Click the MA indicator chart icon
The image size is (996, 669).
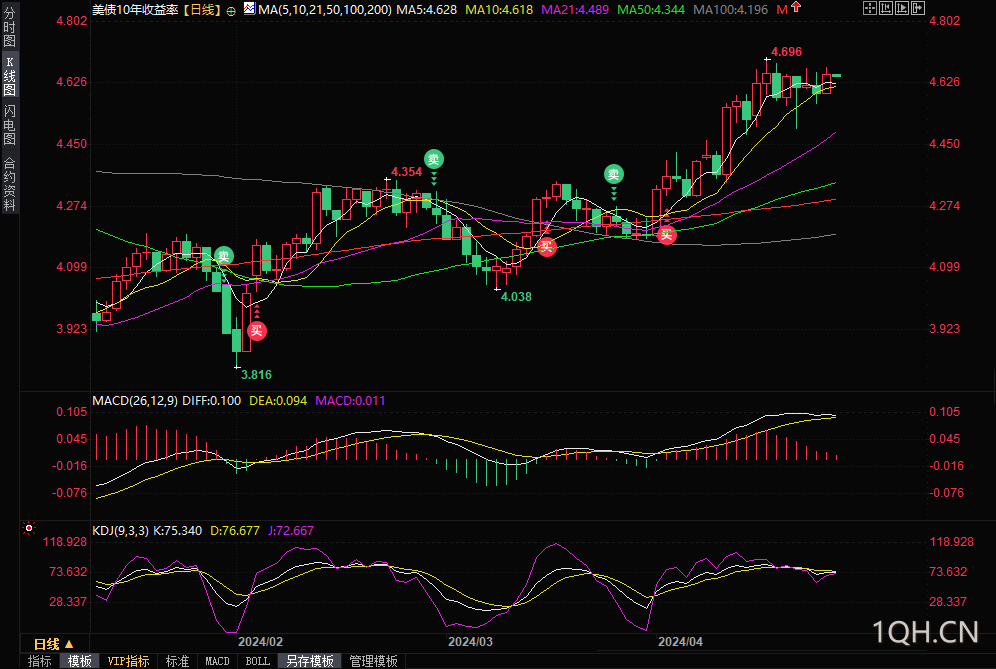click(x=249, y=9)
